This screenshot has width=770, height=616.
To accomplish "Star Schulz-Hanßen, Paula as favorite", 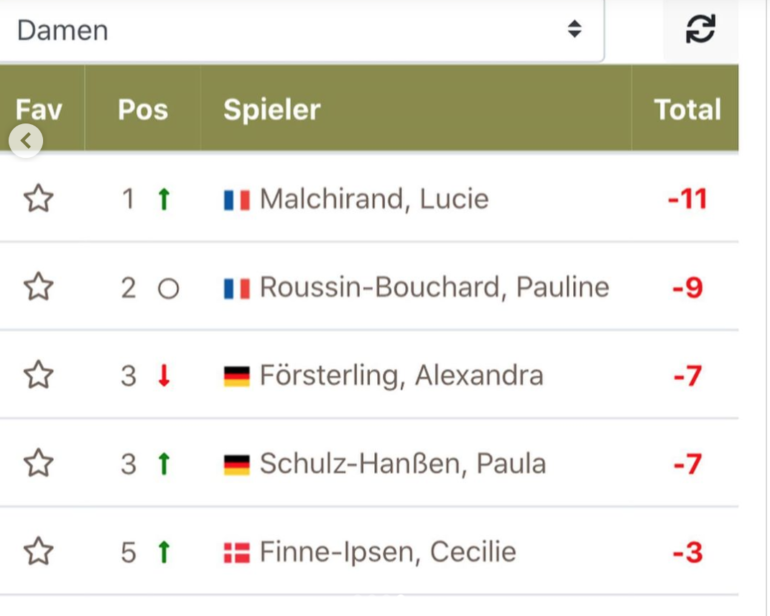I will (x=38, y=463).
